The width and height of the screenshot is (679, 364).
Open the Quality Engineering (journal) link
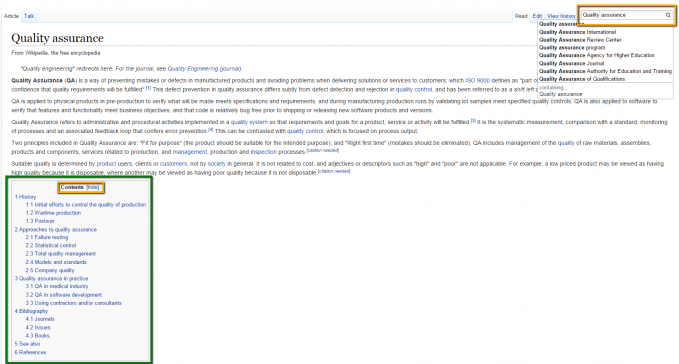(204, 68)
